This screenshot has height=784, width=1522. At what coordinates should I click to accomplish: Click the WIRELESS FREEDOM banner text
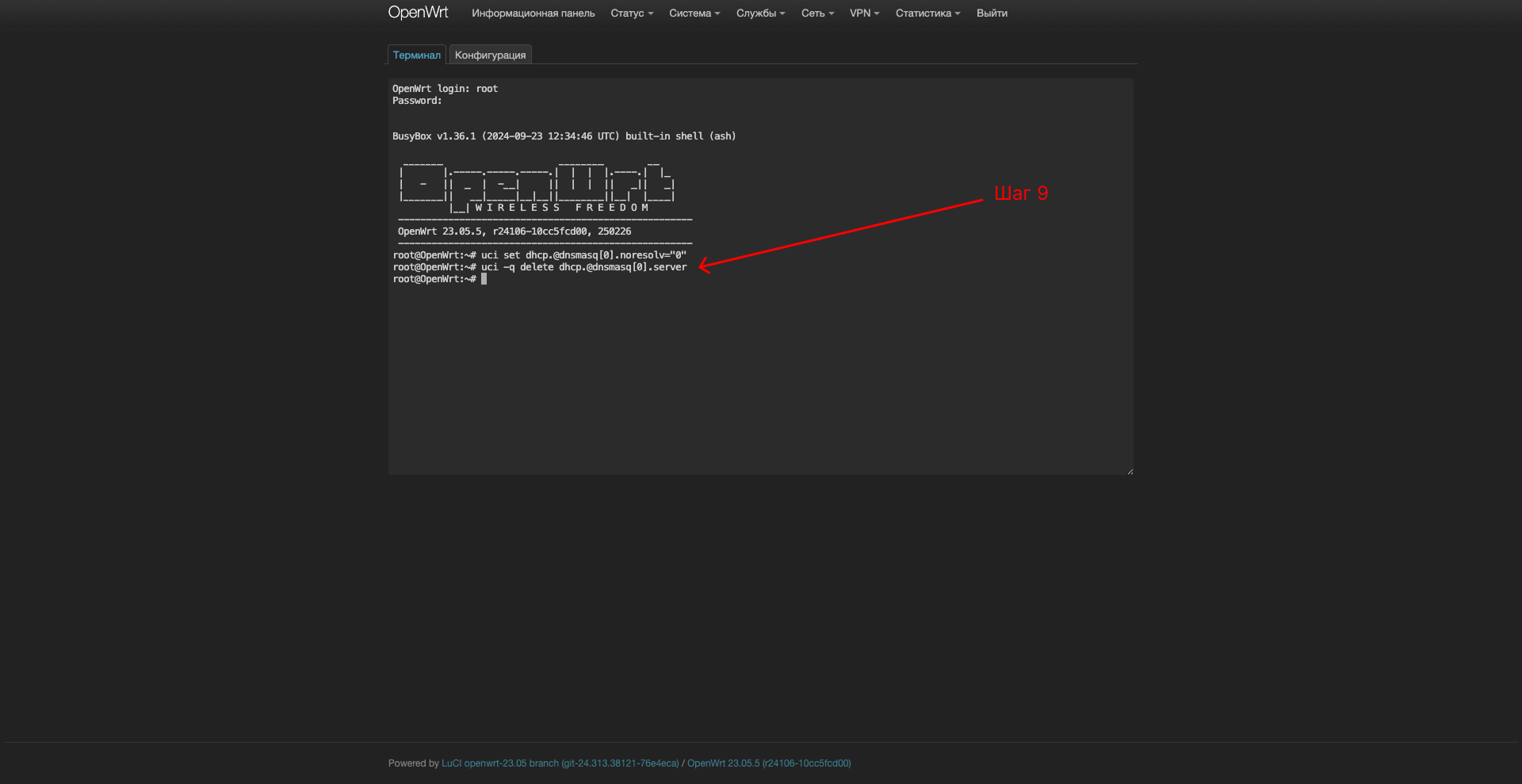[x=562, y=208]
